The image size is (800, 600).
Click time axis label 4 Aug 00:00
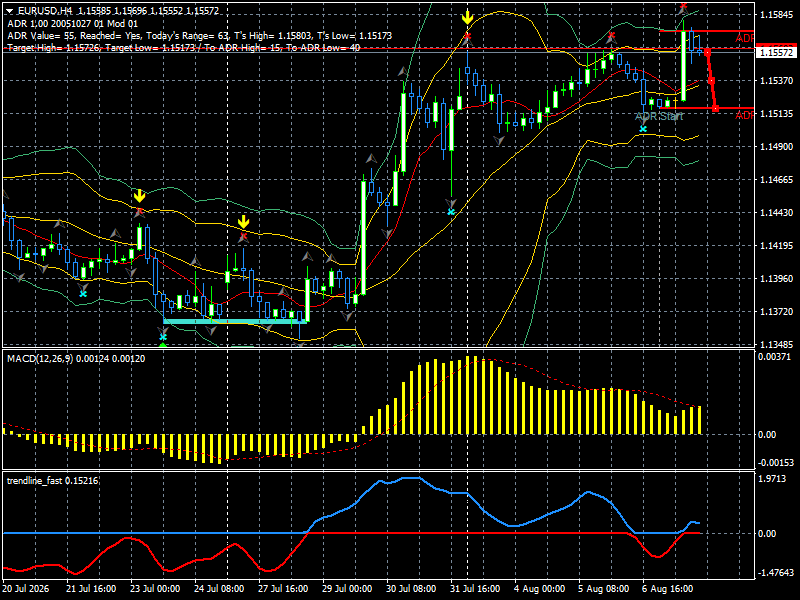click(539, 589)
